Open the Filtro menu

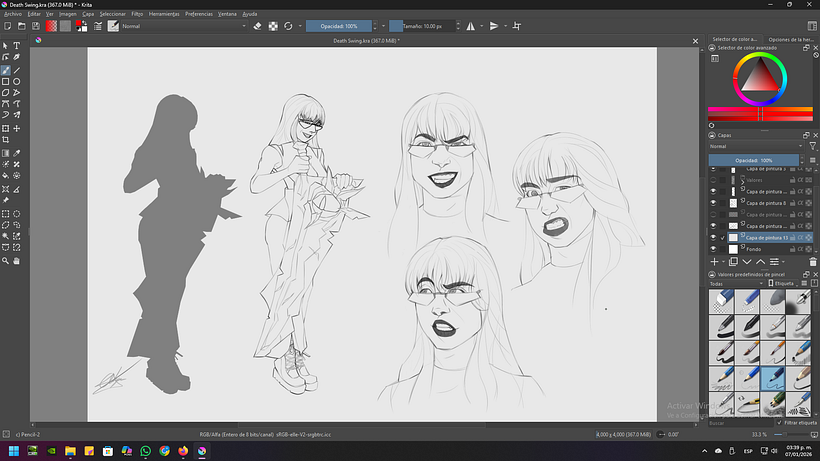(138, 14)
